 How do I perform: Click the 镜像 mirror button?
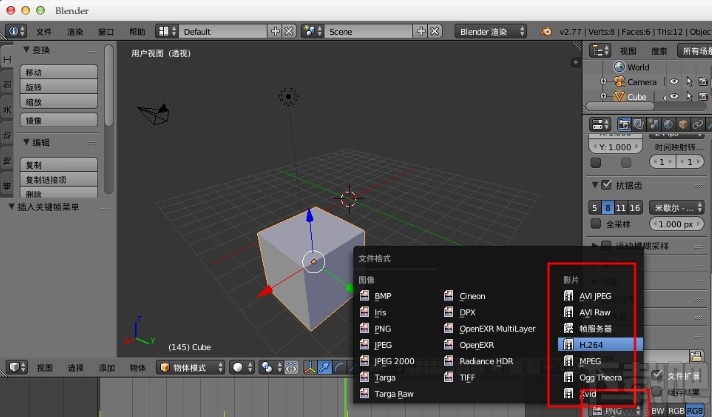pyautogui.click(x=59, y=120)
